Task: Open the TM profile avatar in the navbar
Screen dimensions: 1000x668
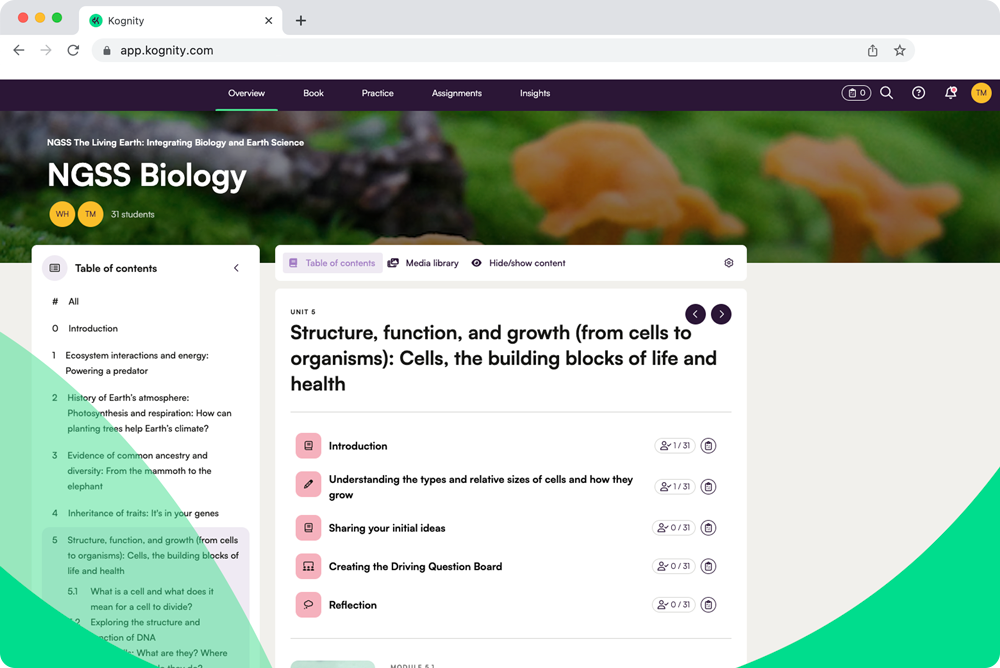Action: tap(981, 93)
